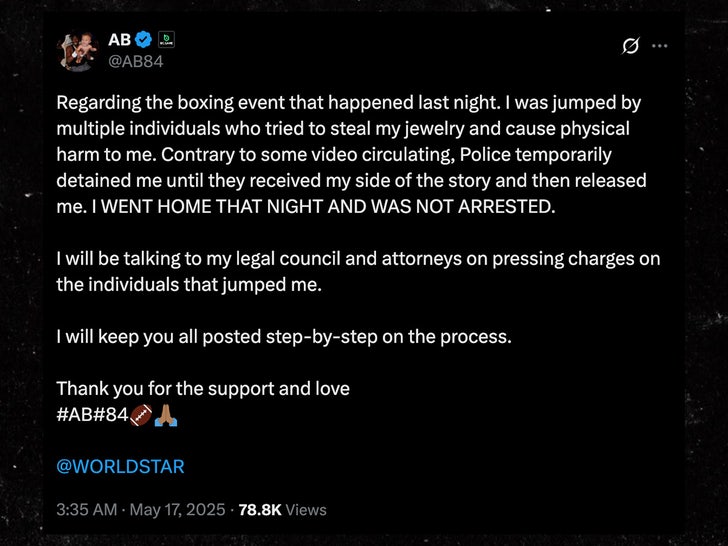This screenshot has height=546, width=728.
Task: Click the football emoji in the post
Action: point(142,416)
